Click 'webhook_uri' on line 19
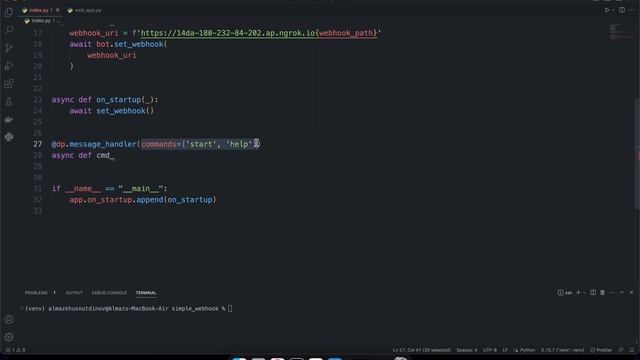The width and height of the screenshot is (640, 360). [x=111, y=55]
